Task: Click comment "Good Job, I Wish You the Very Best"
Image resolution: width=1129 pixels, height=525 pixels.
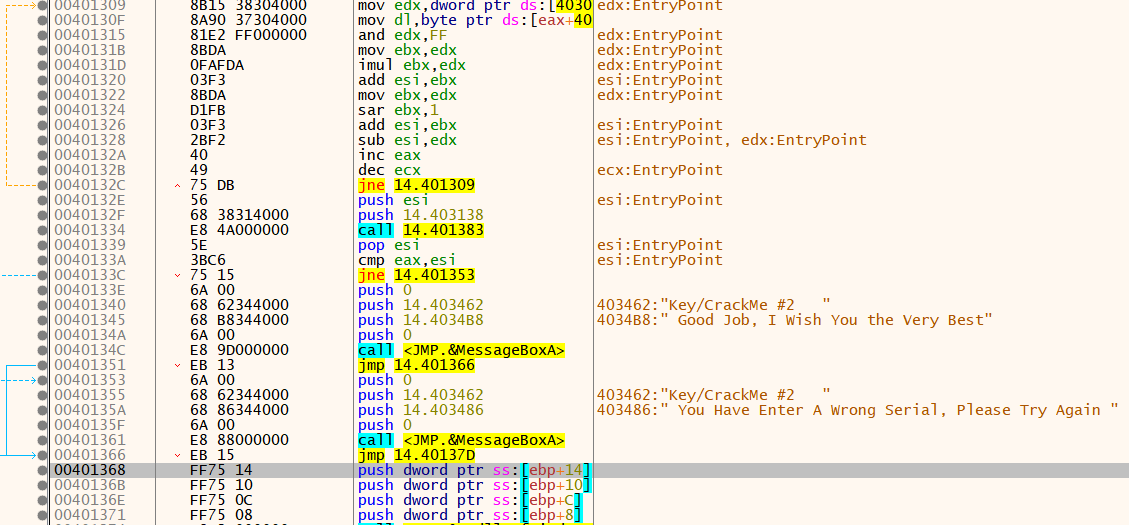Action: pyautogui.click(x=795, y=320)
